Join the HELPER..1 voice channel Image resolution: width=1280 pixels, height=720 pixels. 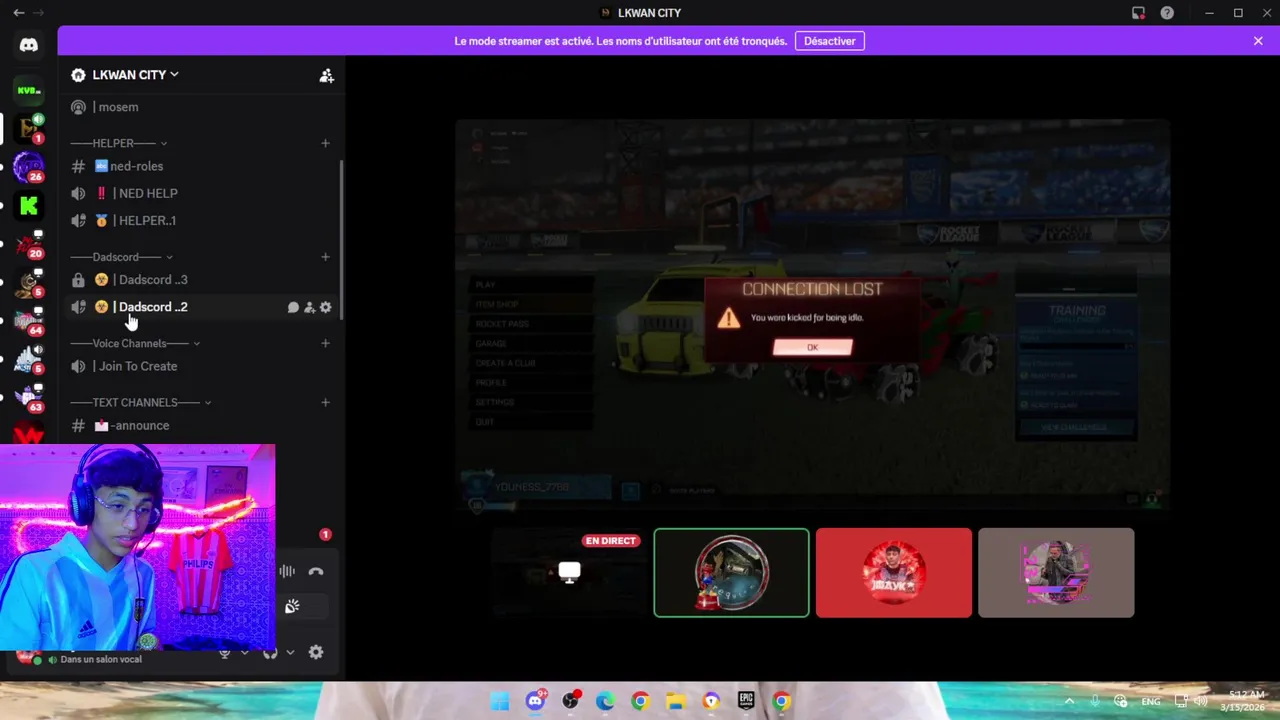pos(200,220)
